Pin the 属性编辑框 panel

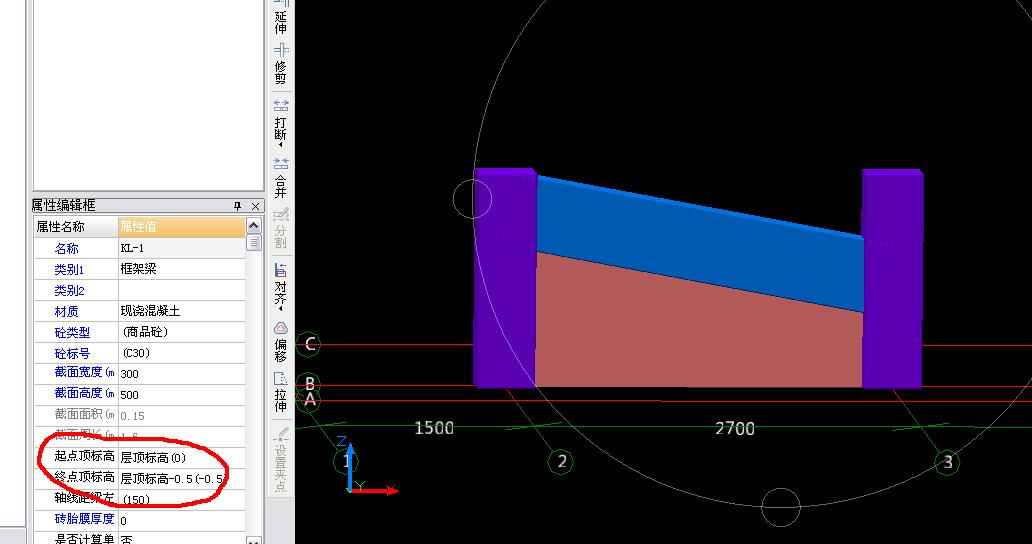click(x=238, y=206)
